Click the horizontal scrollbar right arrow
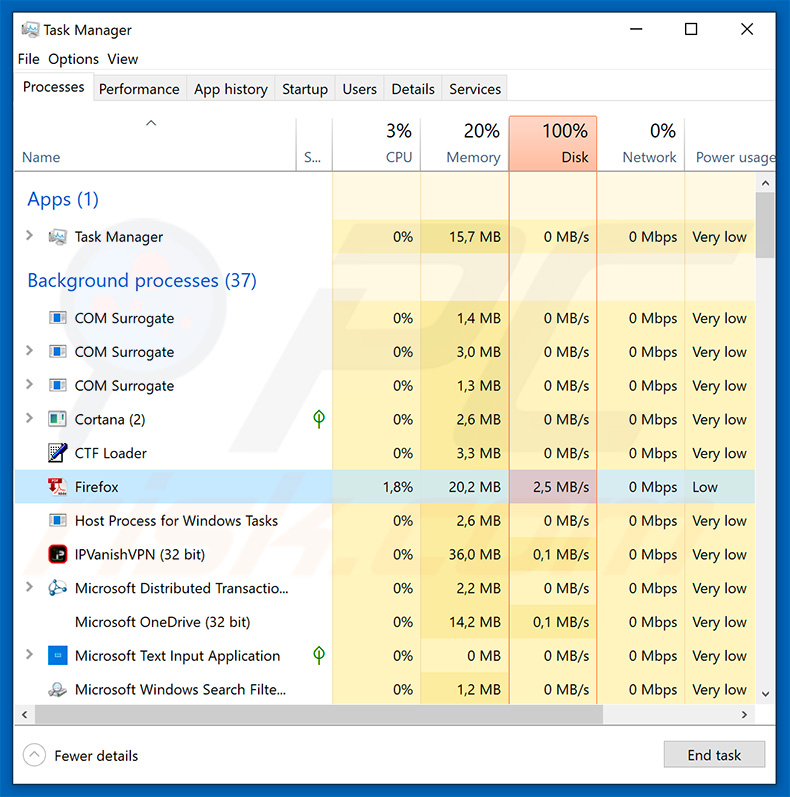790x797 pixels. pyautogui.click(x=744, y=714)
